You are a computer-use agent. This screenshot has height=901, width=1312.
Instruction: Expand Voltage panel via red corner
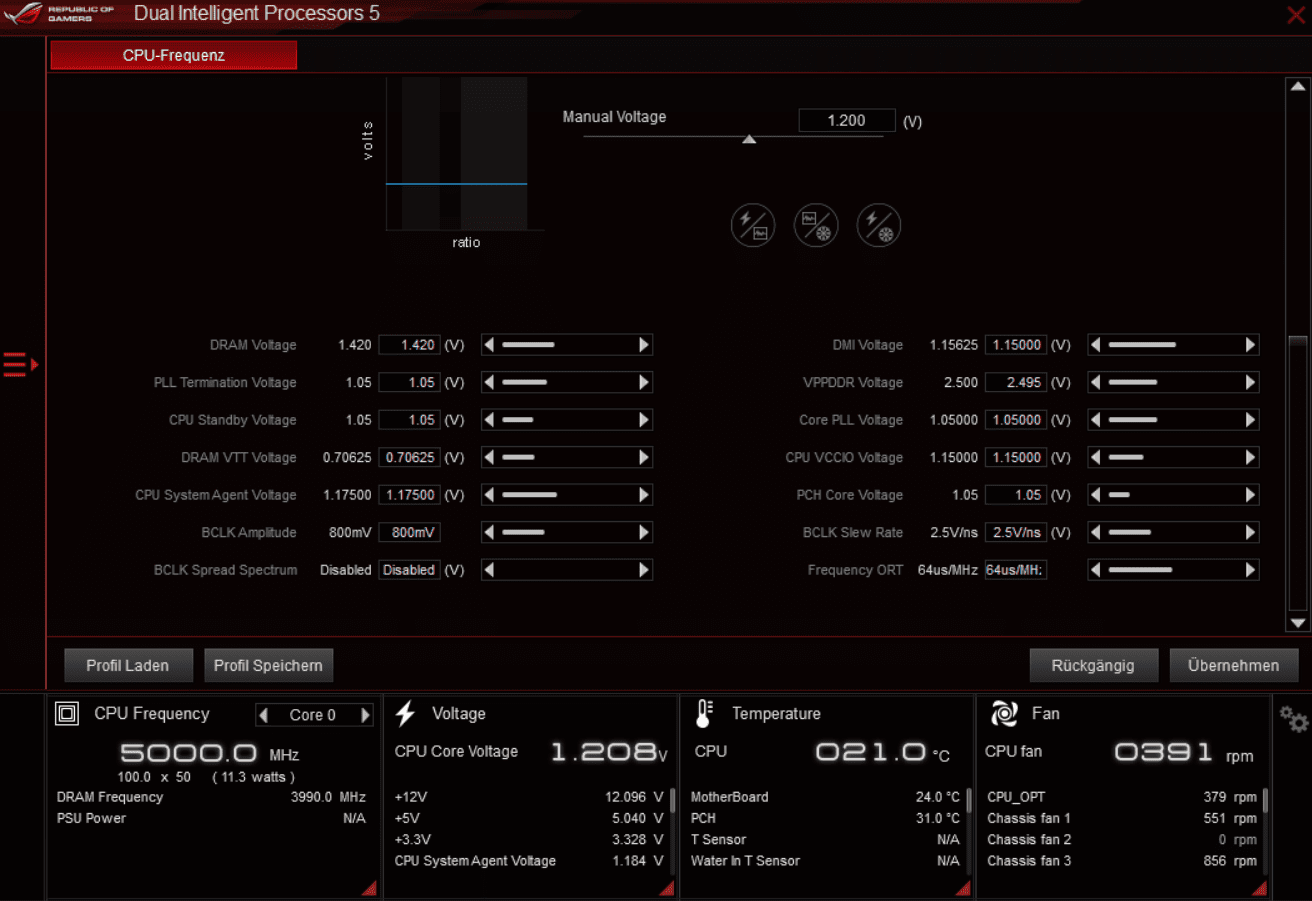tap(669, 888)
